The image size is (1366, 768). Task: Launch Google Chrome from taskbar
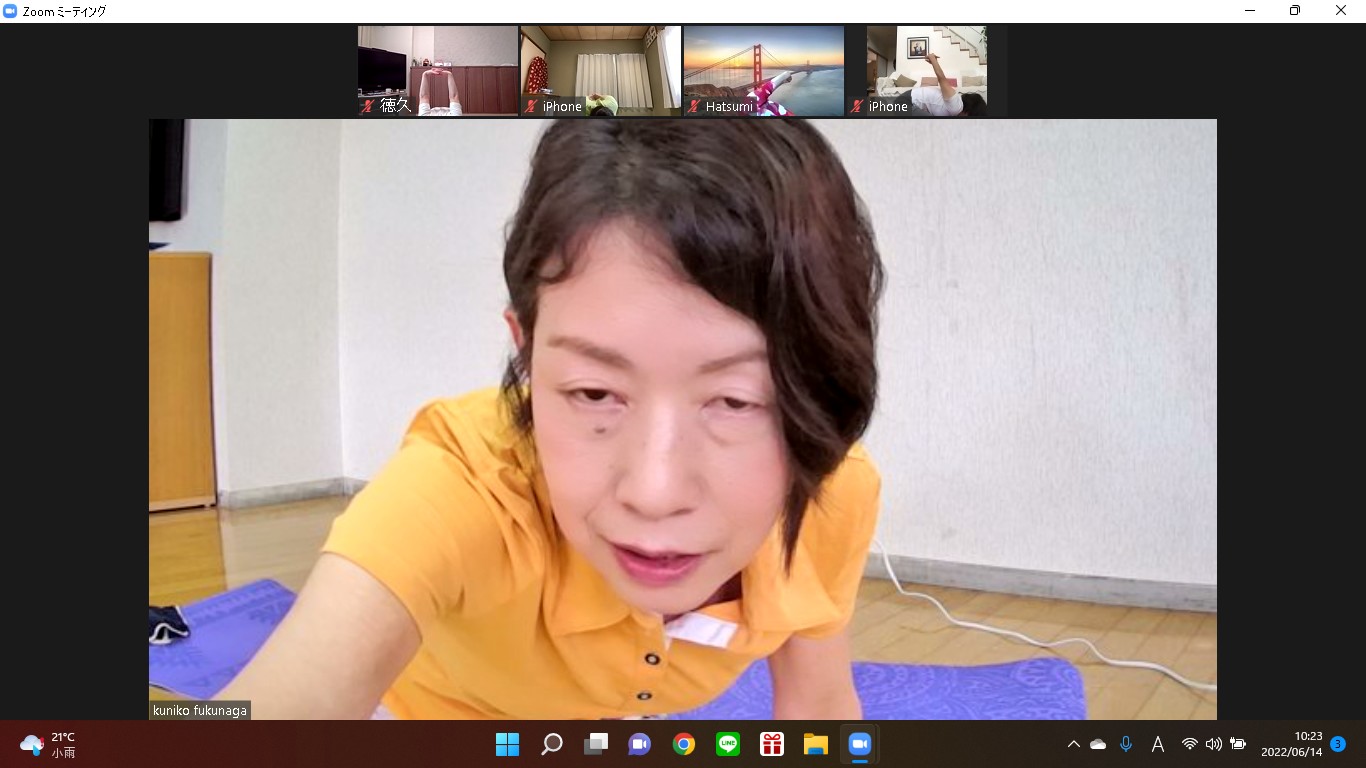(684, 744)
